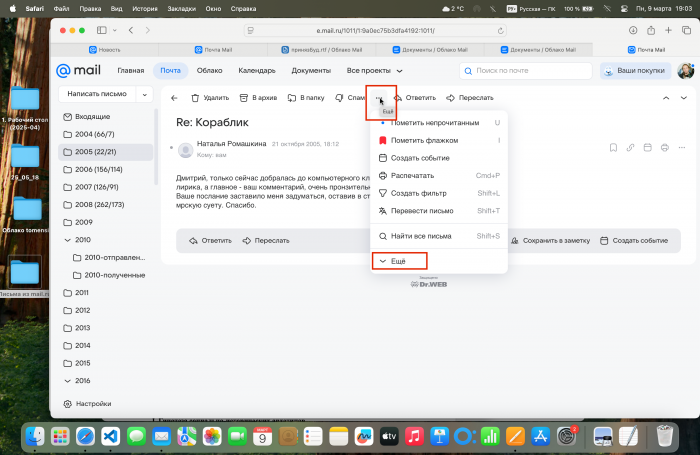Go to previous email with up chevron
Viewport: 700px width, 455px height.
pos(666,98)
